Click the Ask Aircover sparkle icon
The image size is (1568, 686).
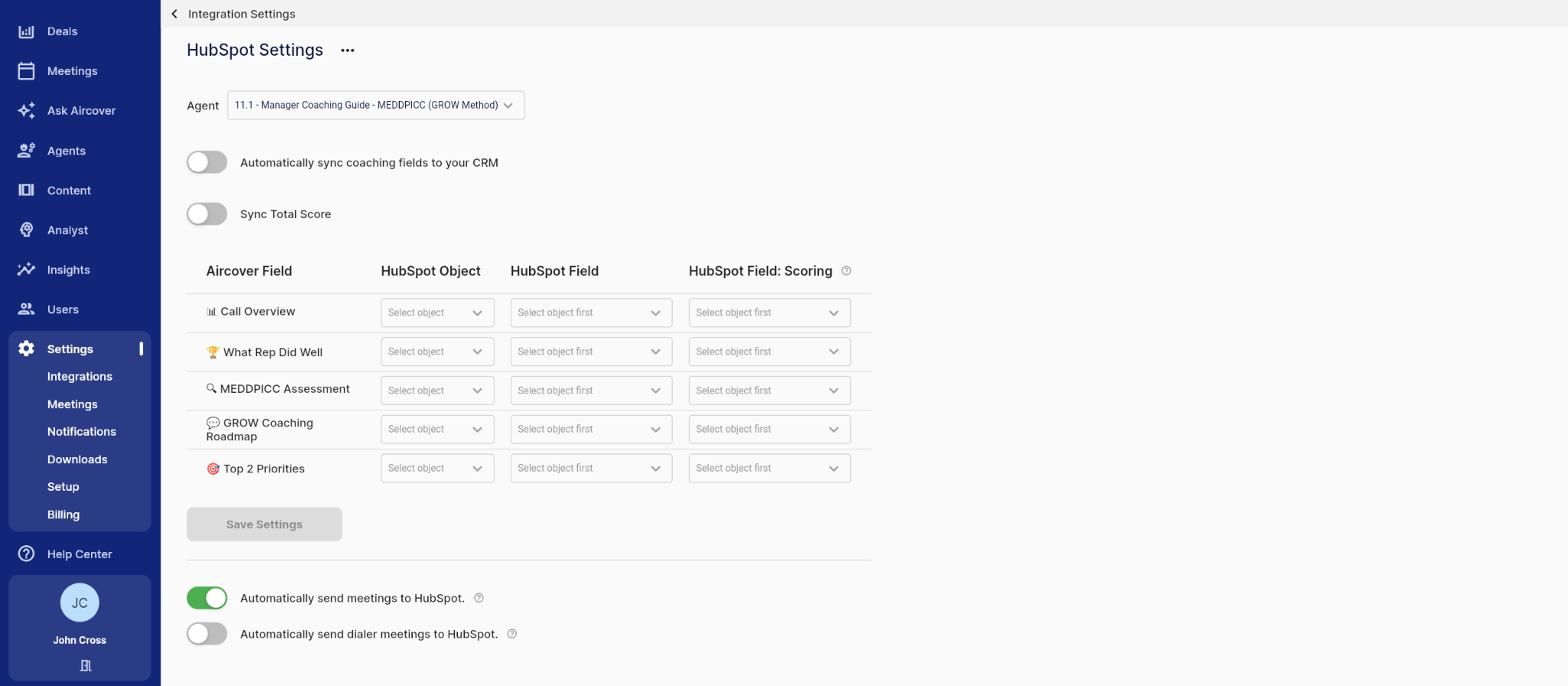[26, 110]
